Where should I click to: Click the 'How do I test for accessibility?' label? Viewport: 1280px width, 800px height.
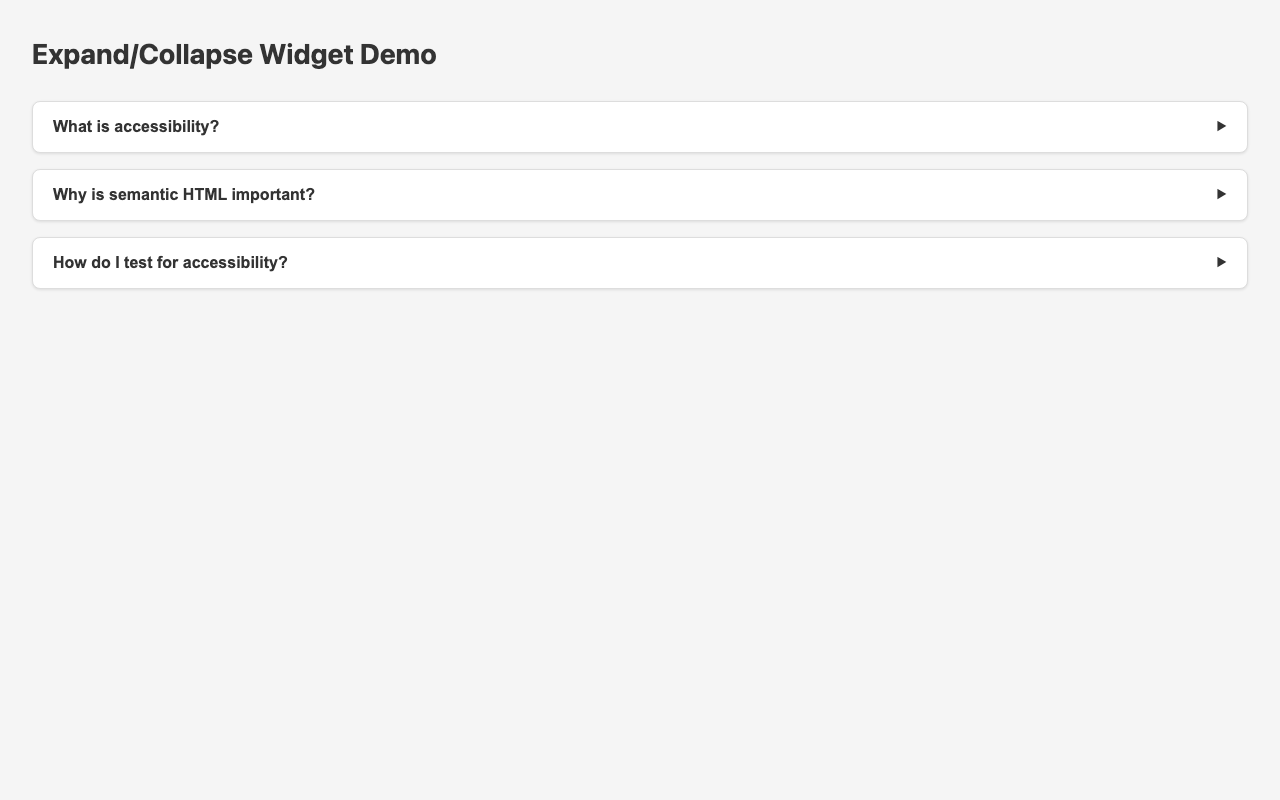[x=170, y=262]
